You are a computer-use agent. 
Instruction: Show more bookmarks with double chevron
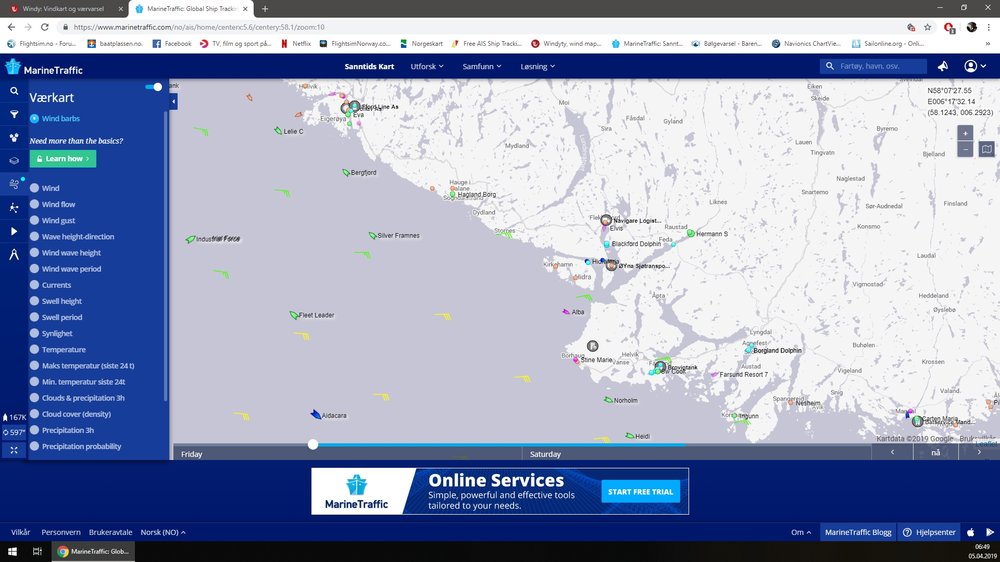point(988,43)
